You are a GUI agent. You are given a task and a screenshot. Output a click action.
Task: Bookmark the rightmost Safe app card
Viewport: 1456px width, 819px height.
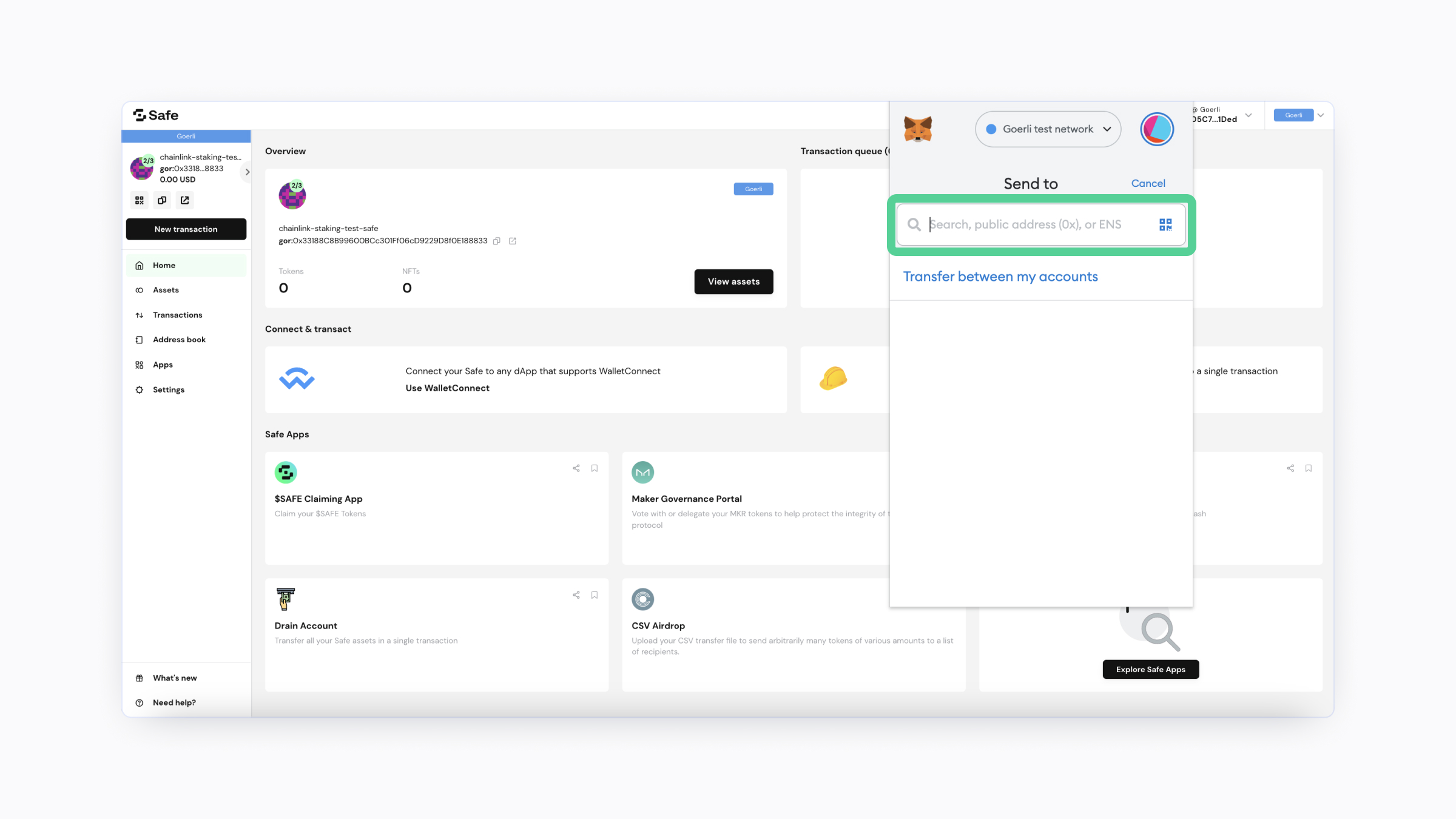(1309, 468)
